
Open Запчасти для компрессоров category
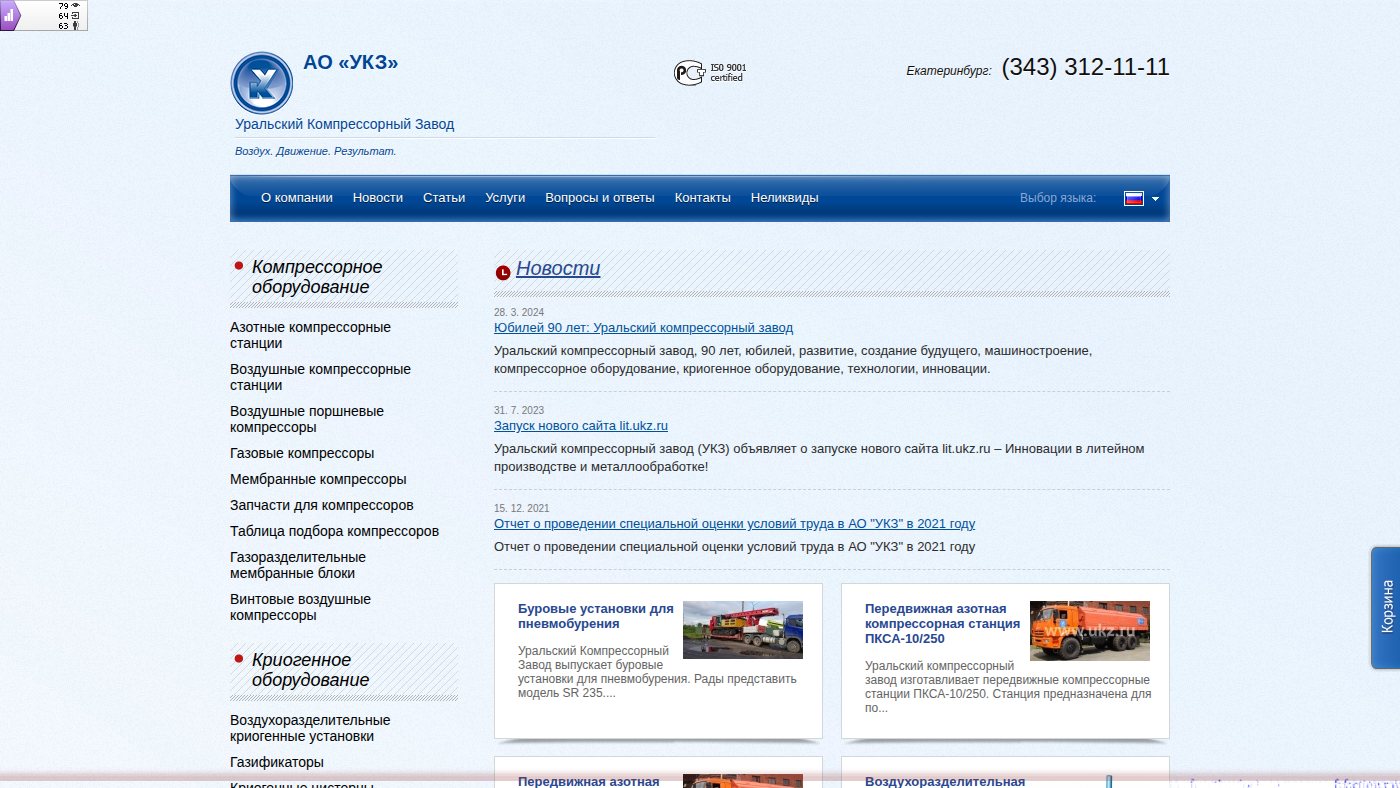[322, 505]
